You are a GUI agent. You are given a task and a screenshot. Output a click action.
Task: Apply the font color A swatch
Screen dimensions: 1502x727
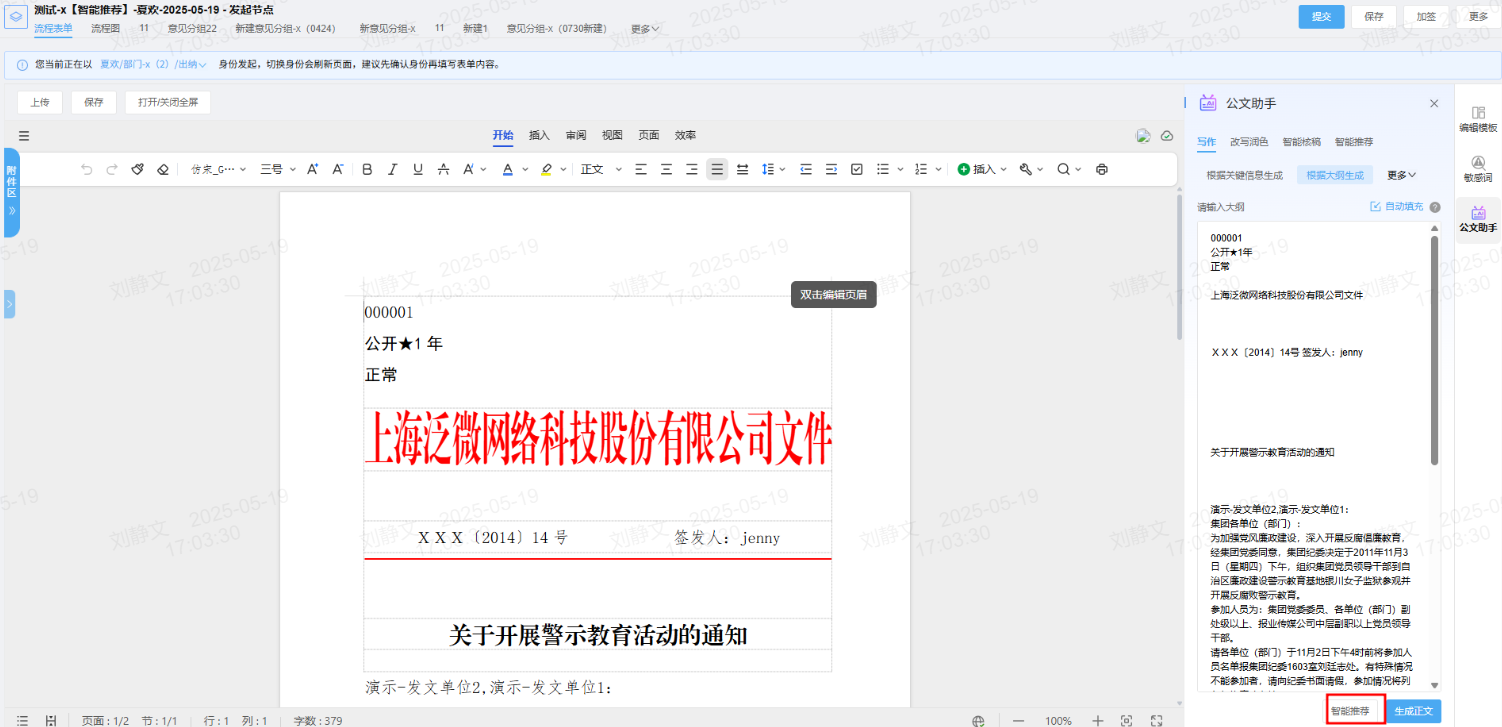coord(508,169)
